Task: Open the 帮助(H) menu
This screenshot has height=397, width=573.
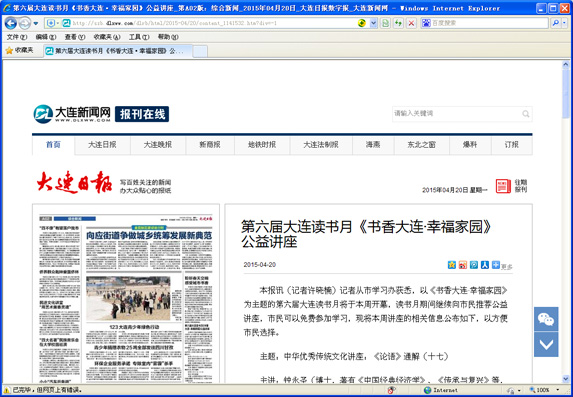Action: (168, 37)
